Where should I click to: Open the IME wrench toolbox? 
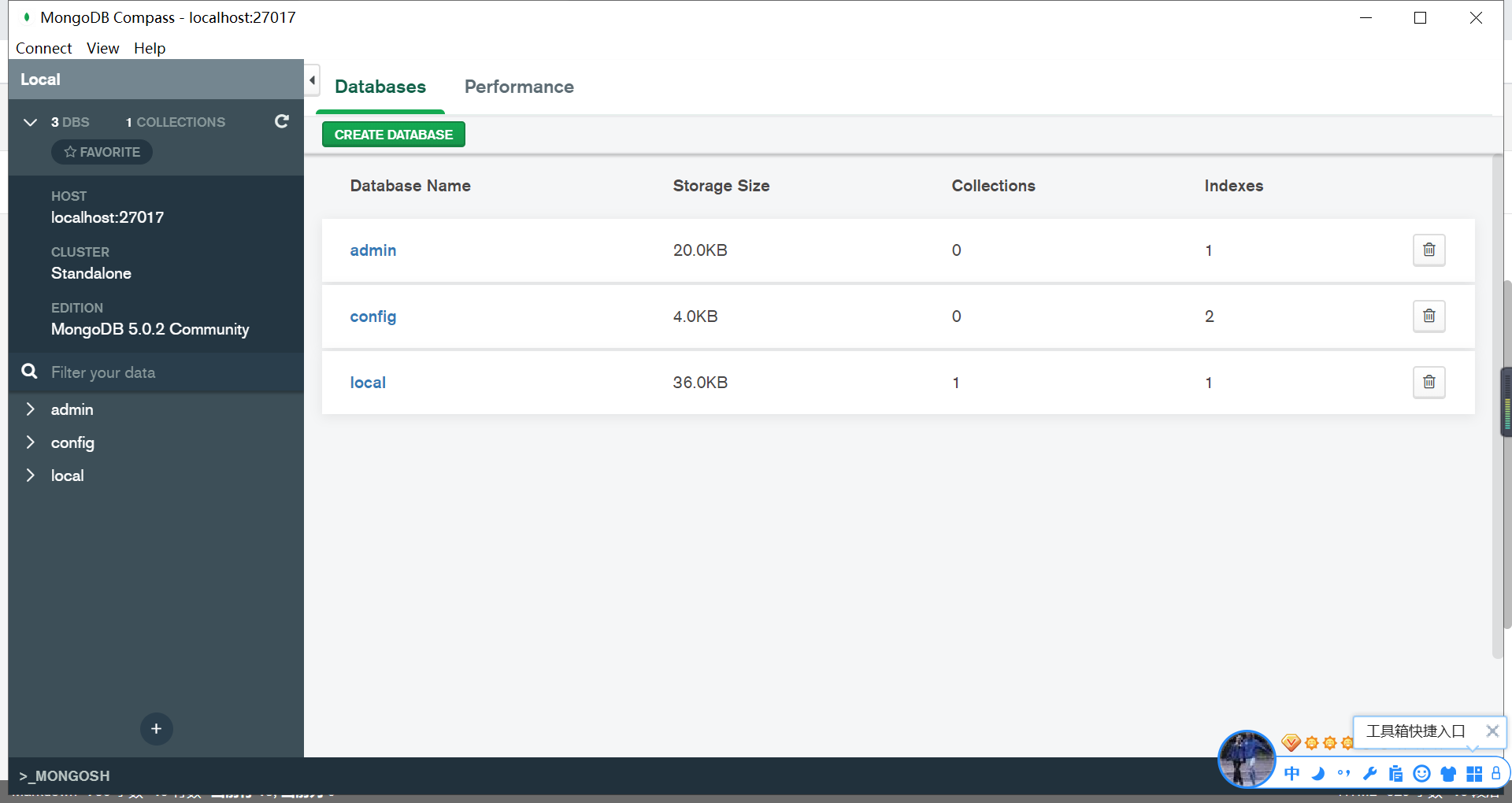[x=1369, y=773]
